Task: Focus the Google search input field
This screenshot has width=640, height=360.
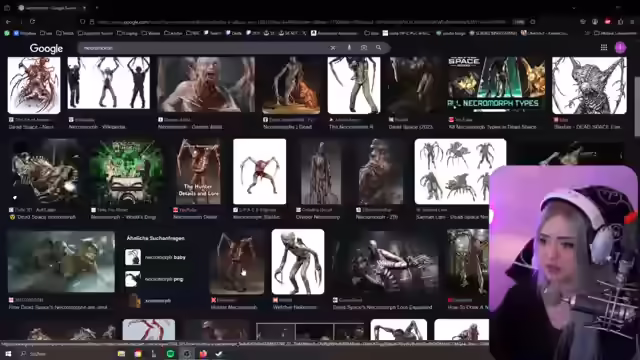Action: [x=204, y=48]
